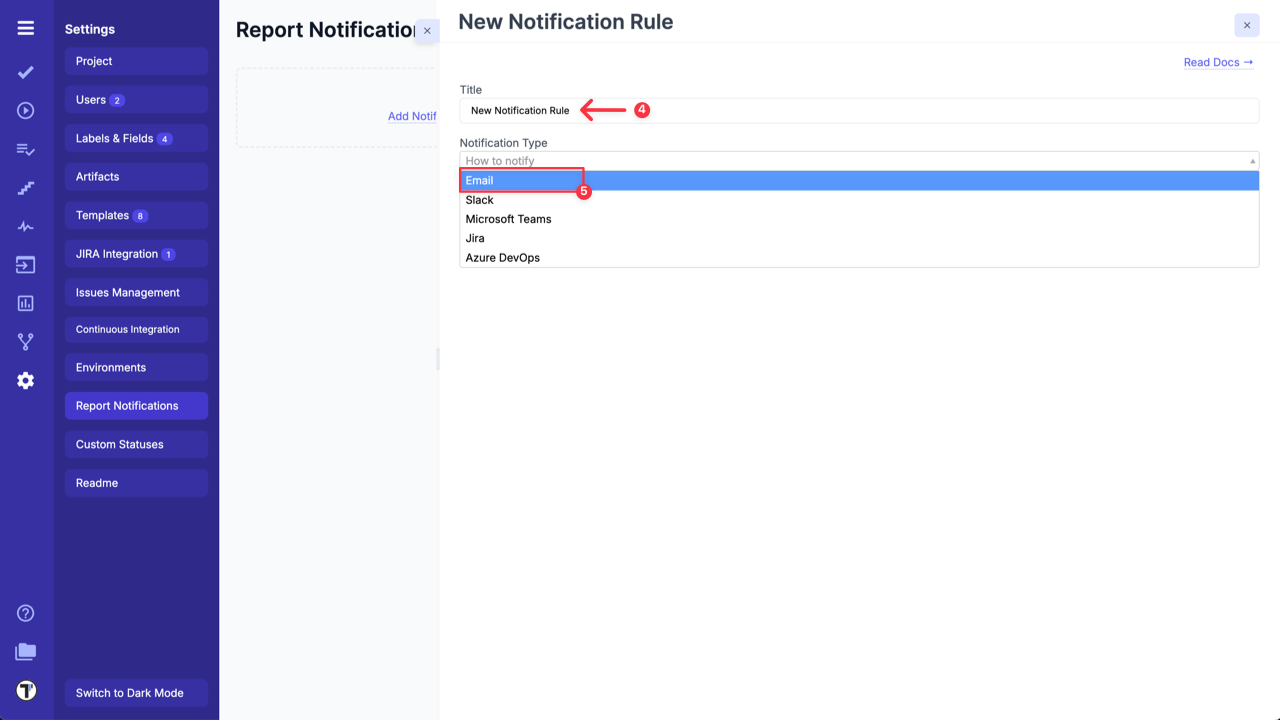The height and width of the screenshot is (720, 1280).
Task: Open the hamburger navigation menu
Action: (x=25, y=27)
